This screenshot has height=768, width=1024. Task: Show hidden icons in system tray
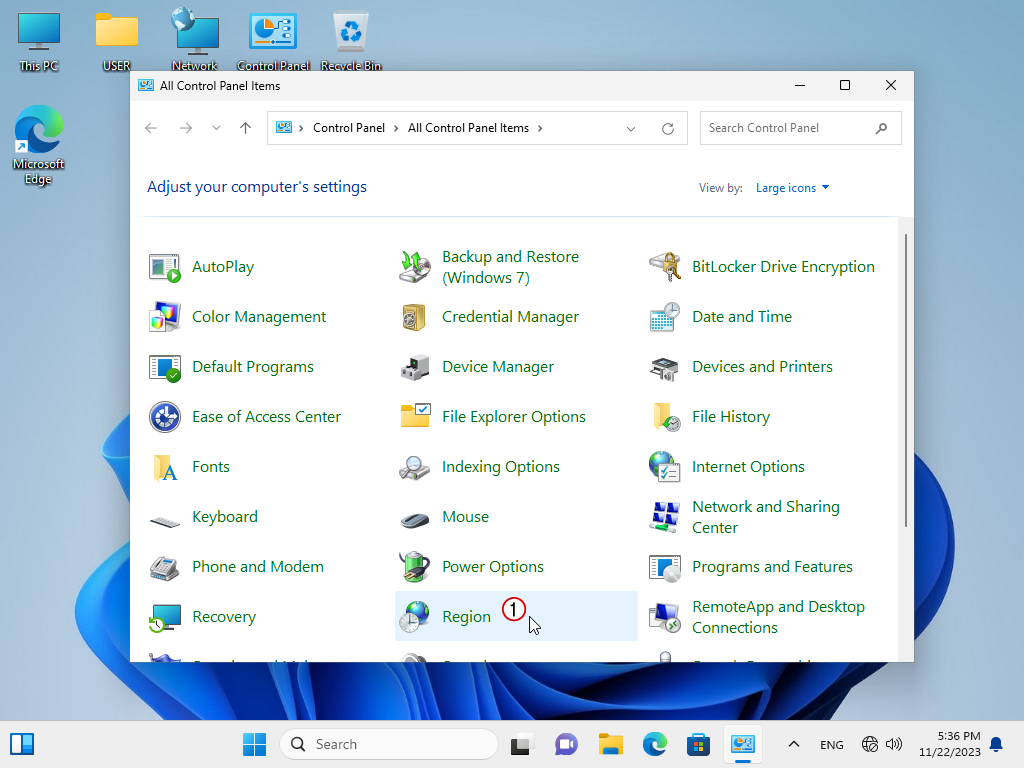(794, 744)
